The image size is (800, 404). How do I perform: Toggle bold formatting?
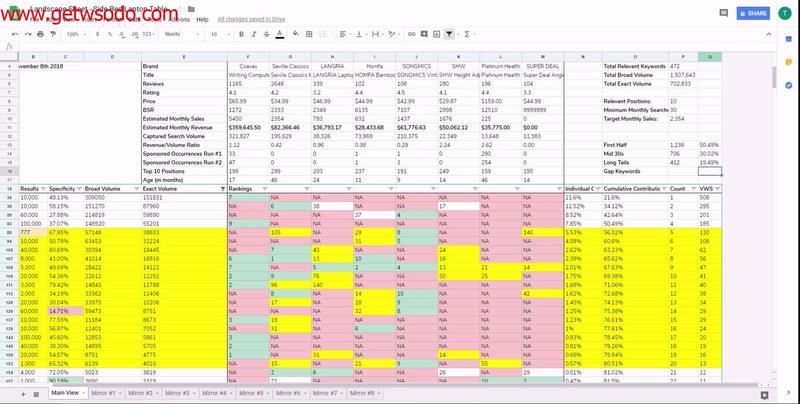click(241, 34)
